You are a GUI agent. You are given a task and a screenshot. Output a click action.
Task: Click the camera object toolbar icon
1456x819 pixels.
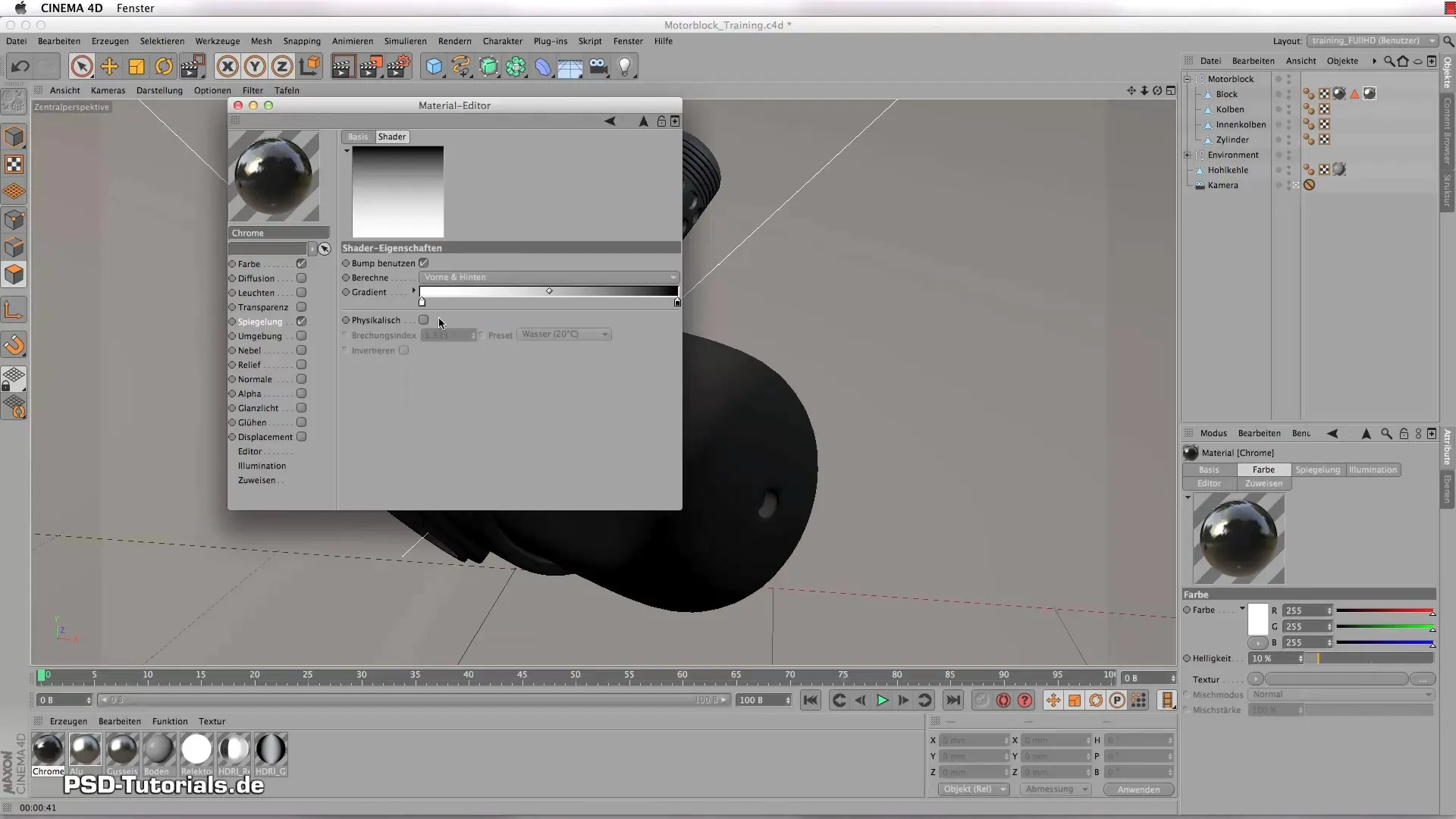click(598, 67)
